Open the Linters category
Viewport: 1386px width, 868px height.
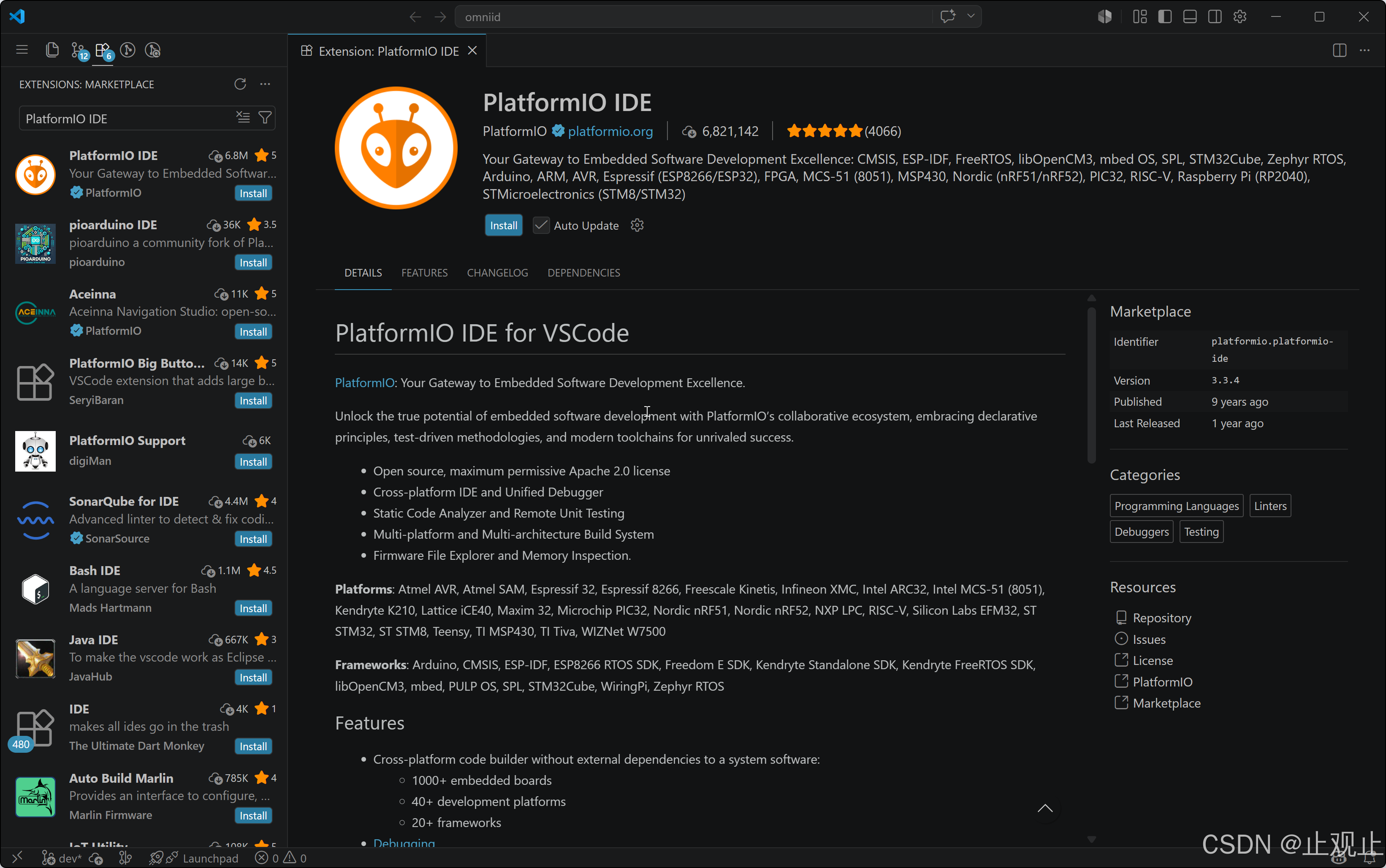(x=1270, y=506)
